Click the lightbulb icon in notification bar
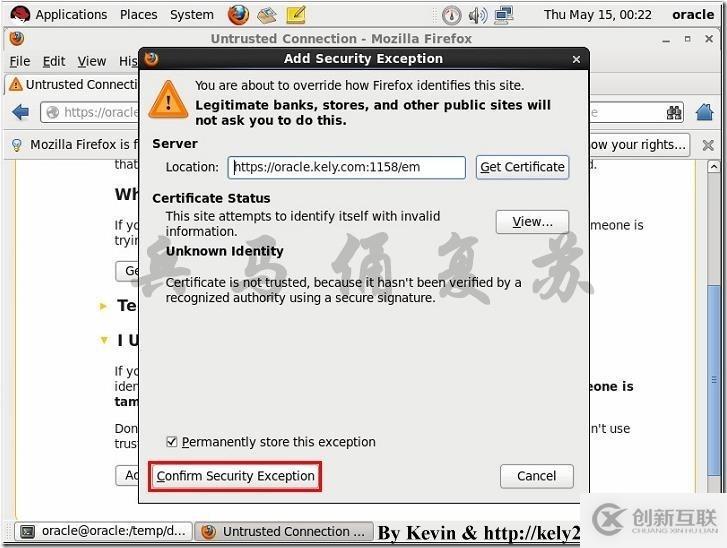727x548 pixels. coord(17,145)
